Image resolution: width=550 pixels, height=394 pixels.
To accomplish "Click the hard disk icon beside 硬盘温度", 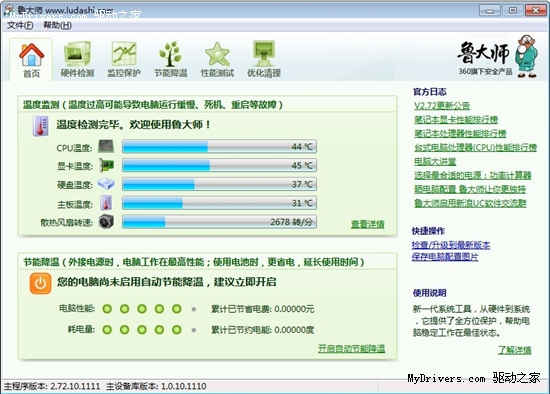I will (106, 184).
